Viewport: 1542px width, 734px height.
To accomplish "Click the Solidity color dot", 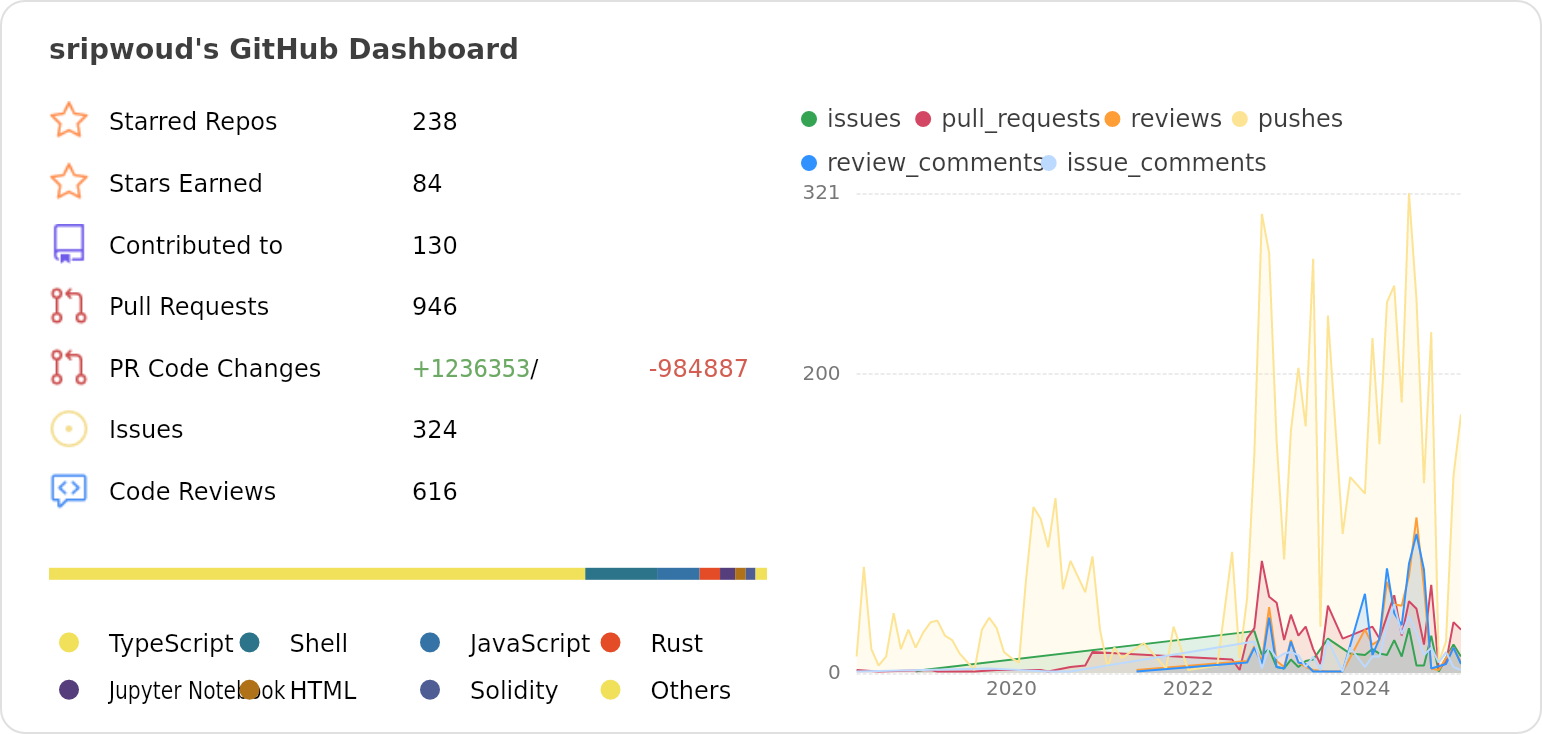I will pos(430,690).
